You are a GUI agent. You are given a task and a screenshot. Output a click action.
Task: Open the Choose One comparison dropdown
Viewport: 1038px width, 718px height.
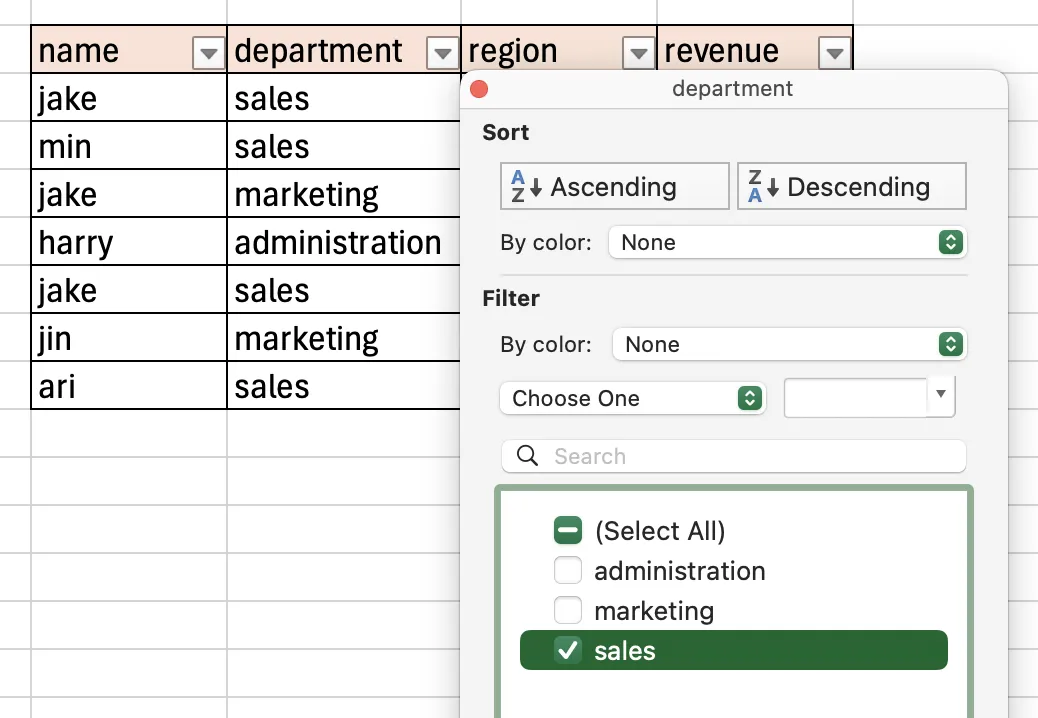(x=632, y=398)
